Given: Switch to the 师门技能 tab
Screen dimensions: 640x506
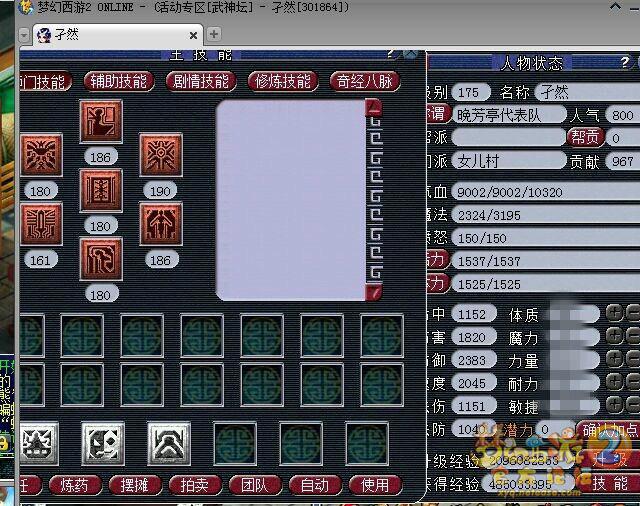Looking at the screenshot, I should click(45, 82).
